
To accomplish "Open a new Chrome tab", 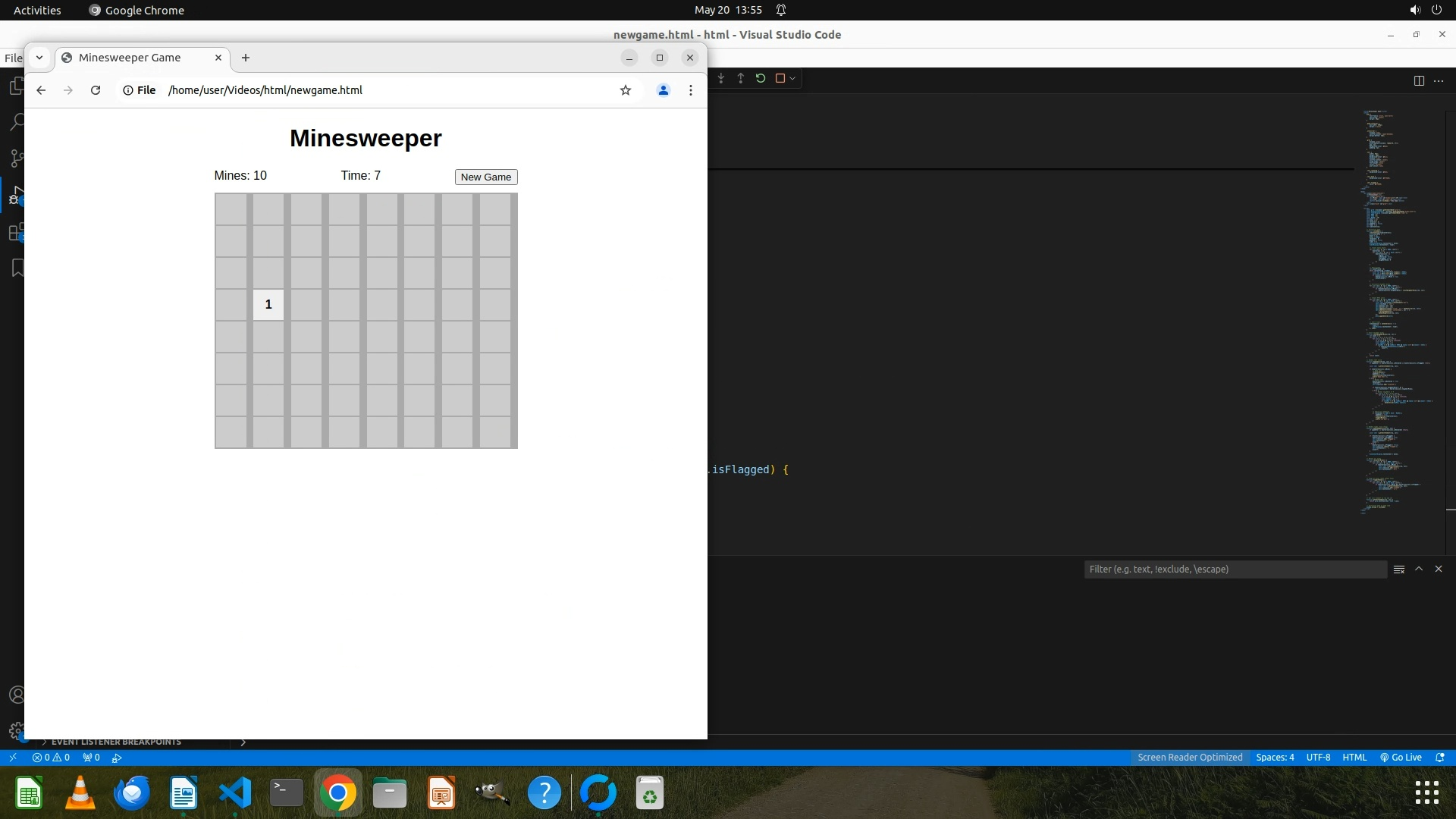I will 245,58.
